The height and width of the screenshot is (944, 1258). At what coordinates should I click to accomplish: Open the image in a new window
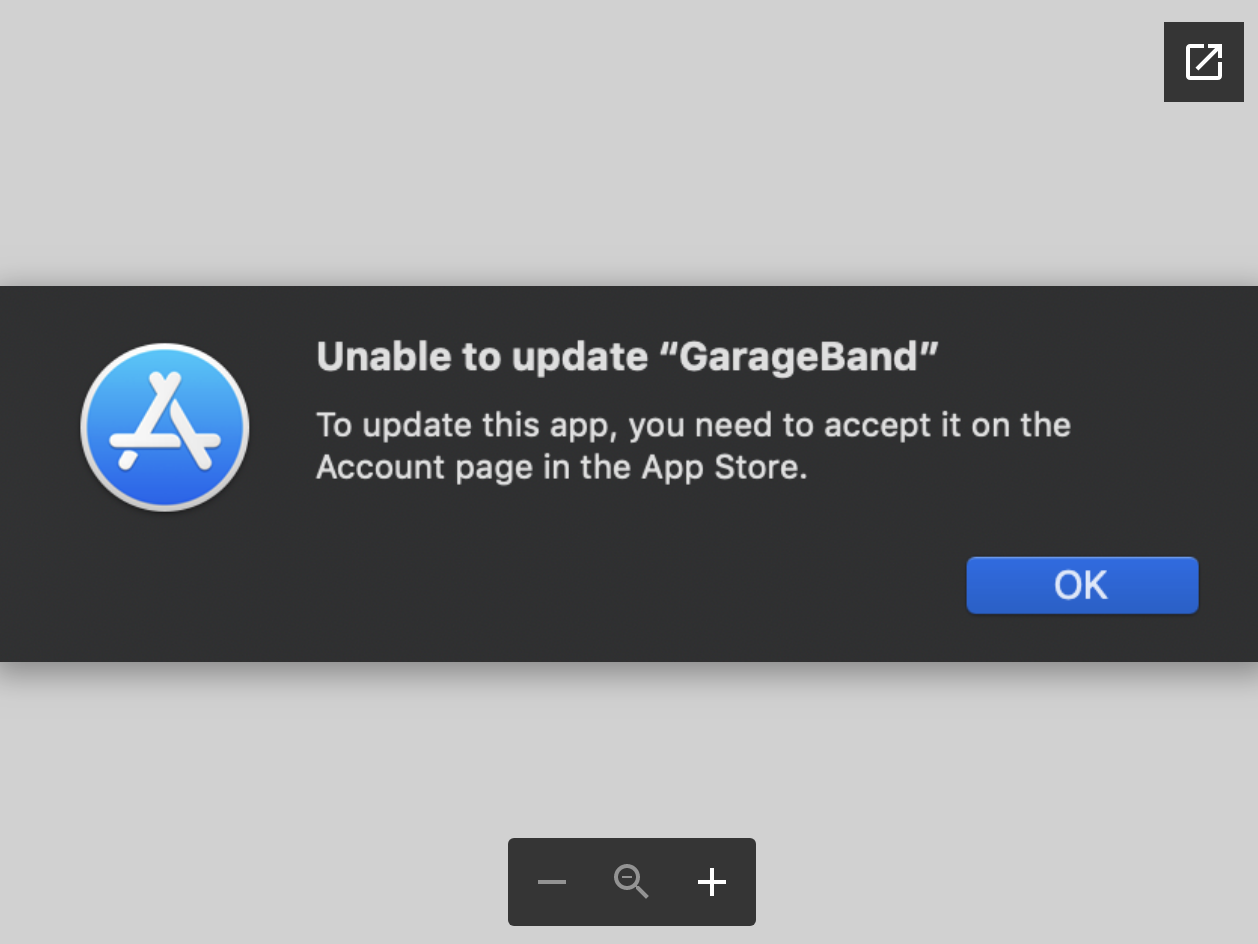click(x=1203, y=62)
